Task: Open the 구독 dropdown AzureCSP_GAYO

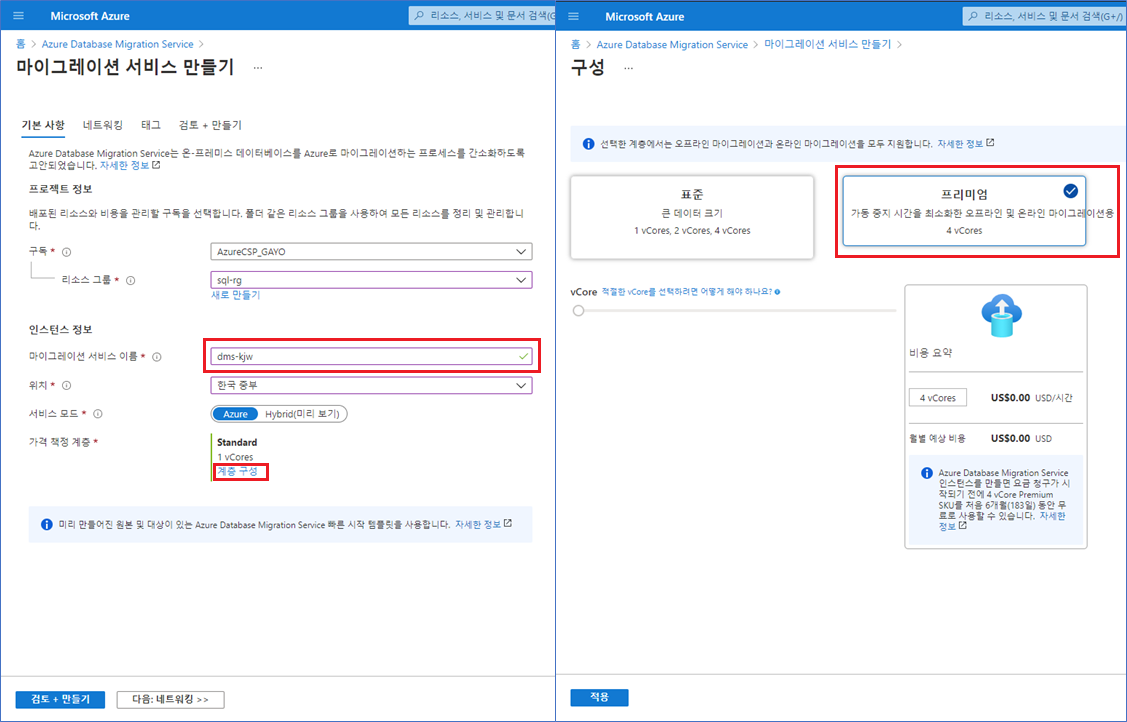Action: (371, 252)
